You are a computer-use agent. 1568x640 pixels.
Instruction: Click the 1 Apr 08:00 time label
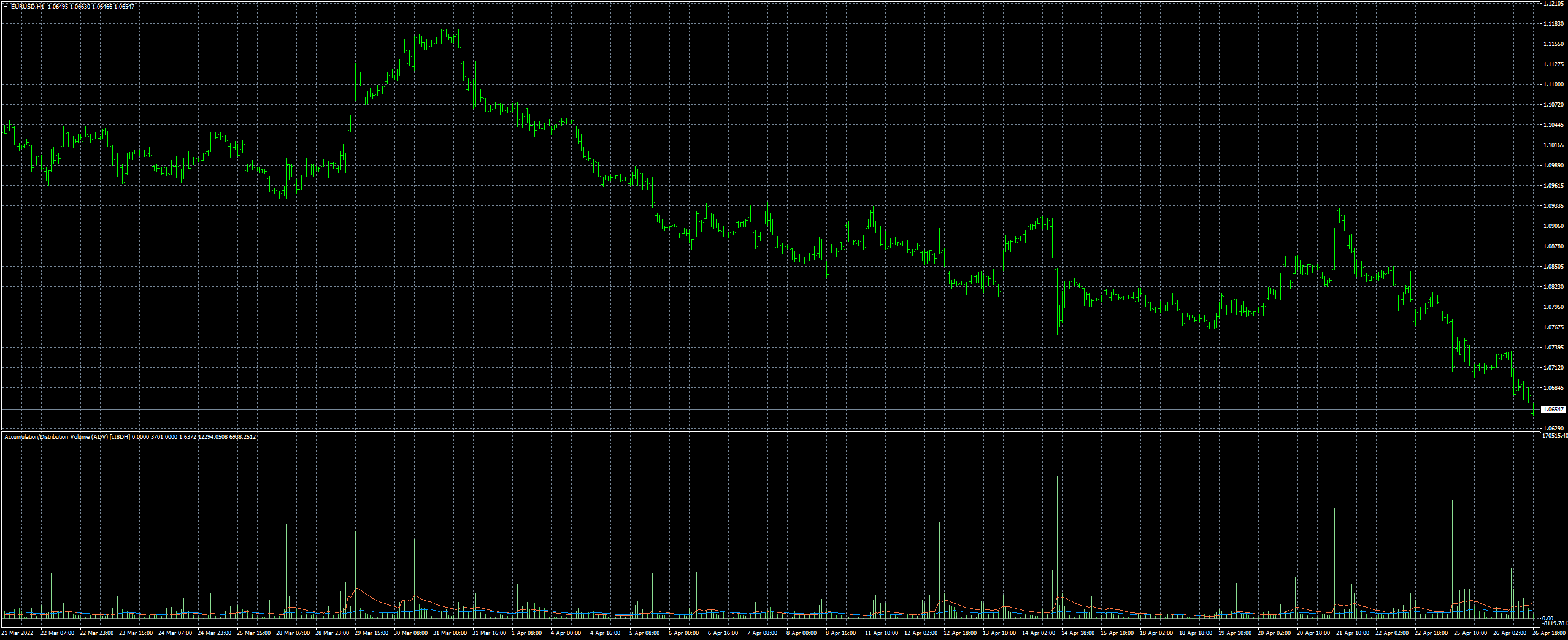pos(526,633)
